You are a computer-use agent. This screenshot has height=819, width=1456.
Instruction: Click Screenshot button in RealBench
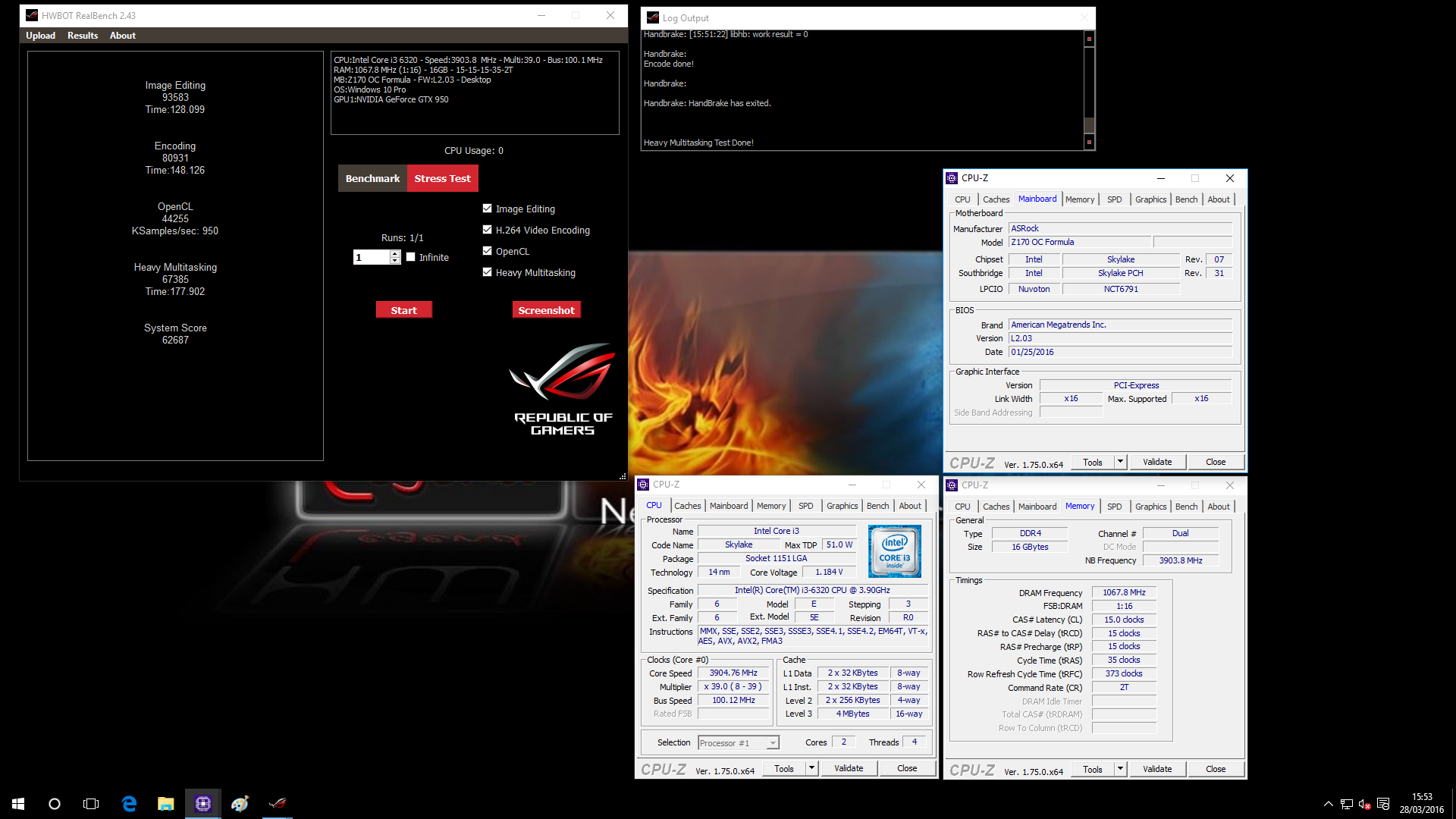click(x=546, y=310)
